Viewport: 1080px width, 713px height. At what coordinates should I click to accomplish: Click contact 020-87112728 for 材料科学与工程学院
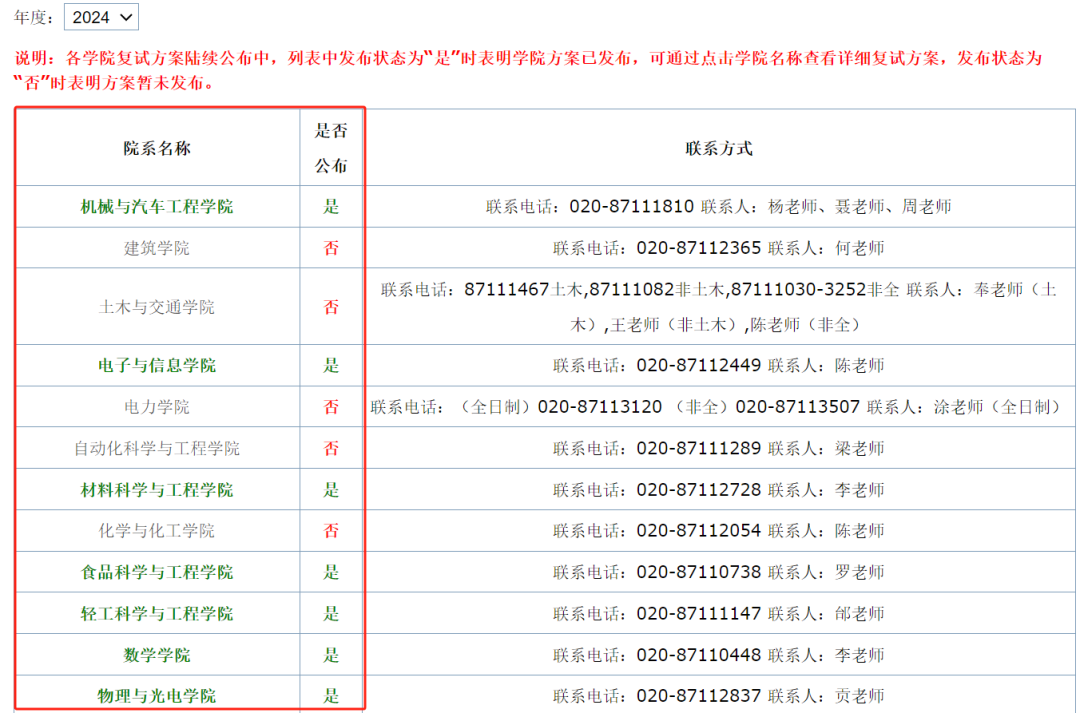pos(719,490)
